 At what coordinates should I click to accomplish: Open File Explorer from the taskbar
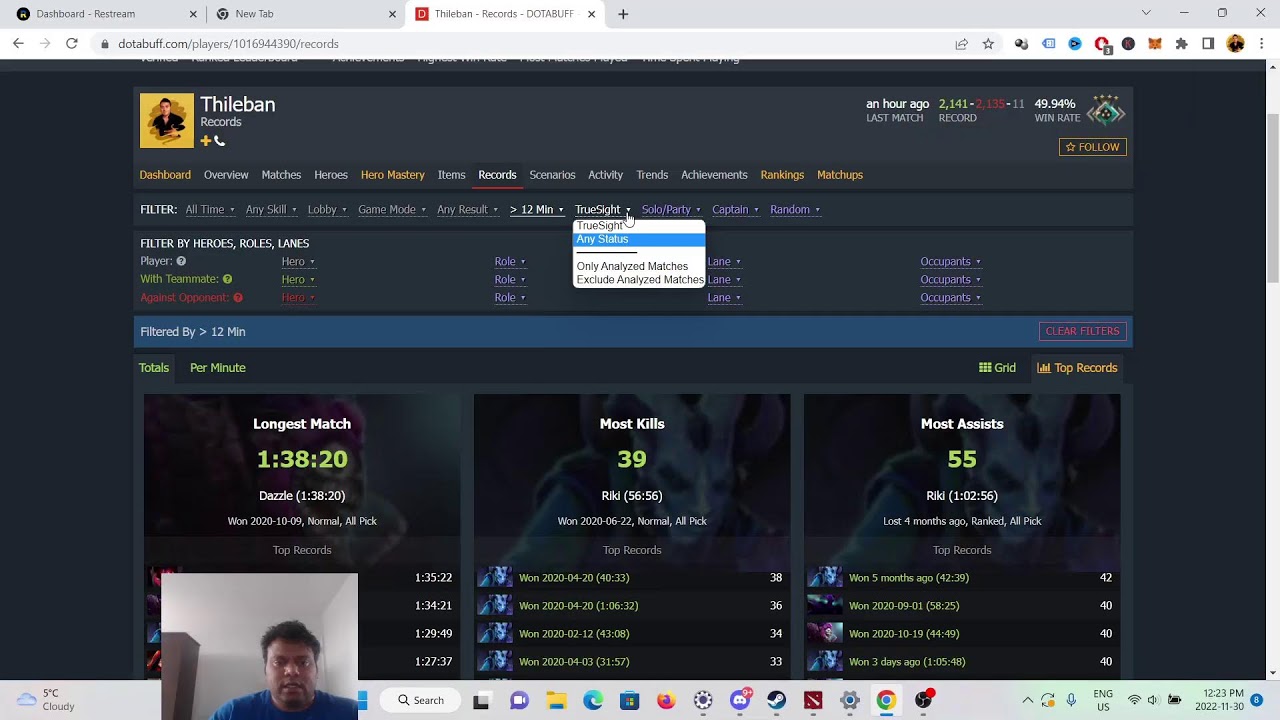click(556, 700)
